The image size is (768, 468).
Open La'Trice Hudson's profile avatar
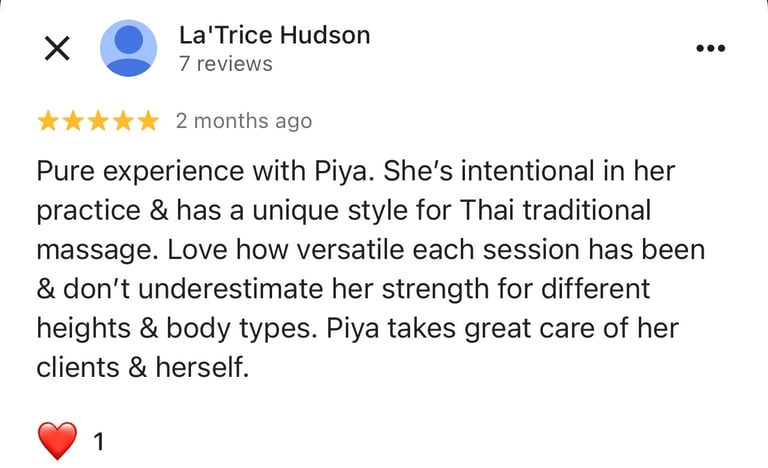pyautogui.click(x=128, y=48)
